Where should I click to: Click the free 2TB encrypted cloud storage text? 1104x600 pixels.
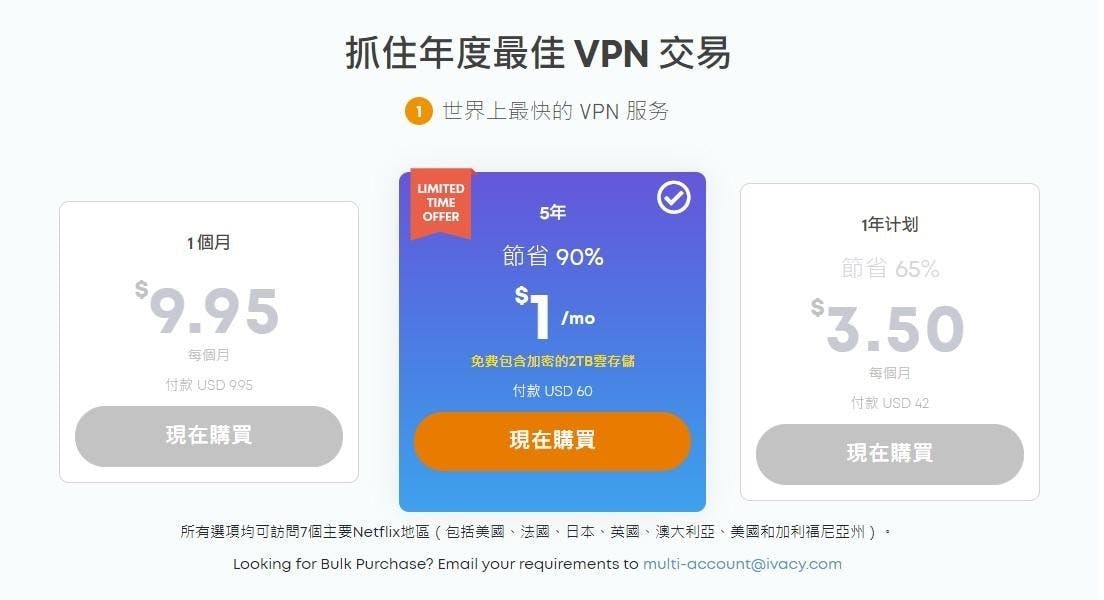pos(553,361)
